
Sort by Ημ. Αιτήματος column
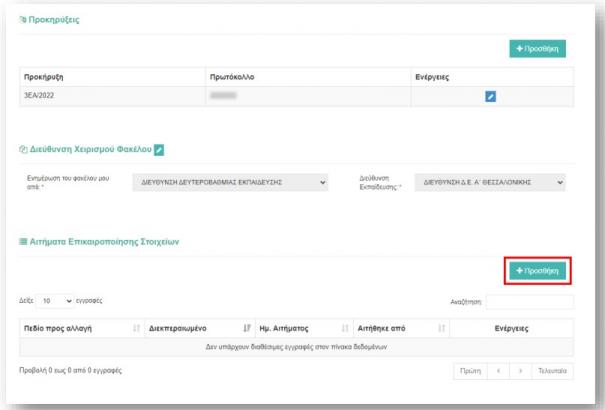point(304,328)
